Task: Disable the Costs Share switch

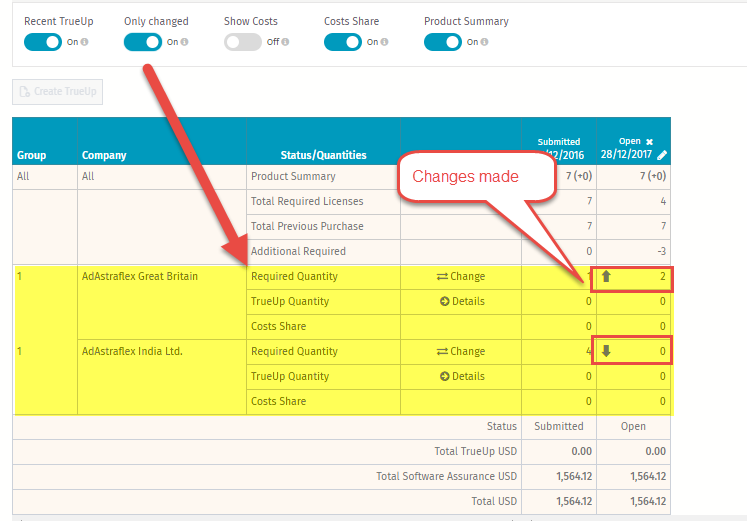Action: (343, 42)
